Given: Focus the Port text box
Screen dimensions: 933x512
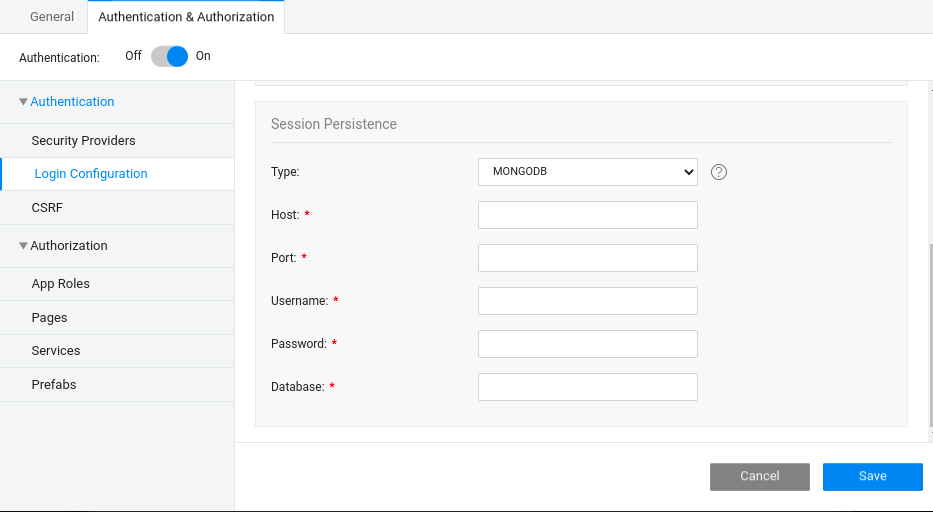Looking at the screenshot, I should (x=587, y=258).
